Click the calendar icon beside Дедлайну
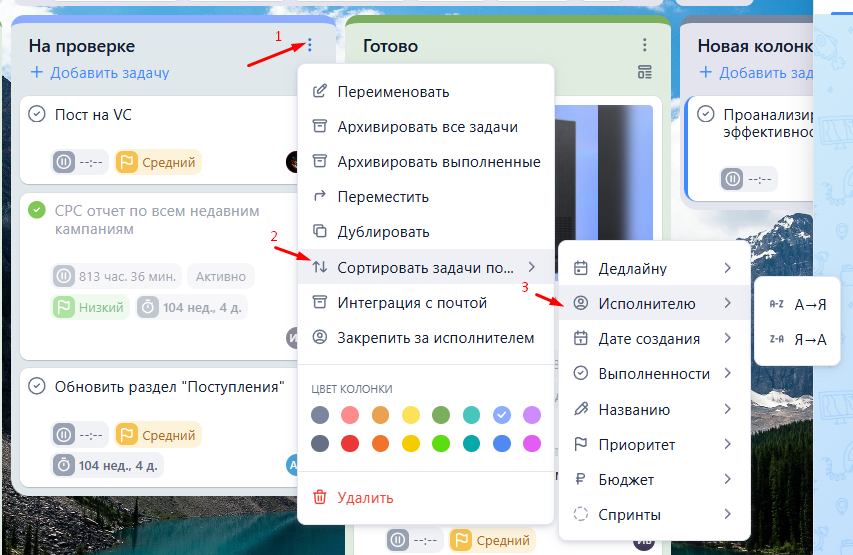The width and height of the screenshot is (853, 555). [581, 268]
